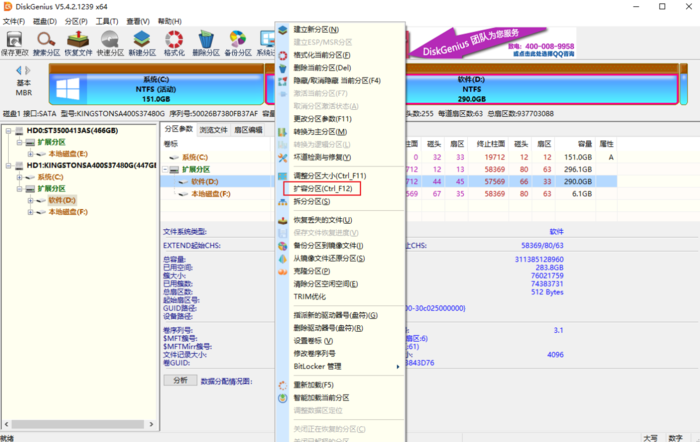Expand Software (D:) tree node

tap(30, 200)
